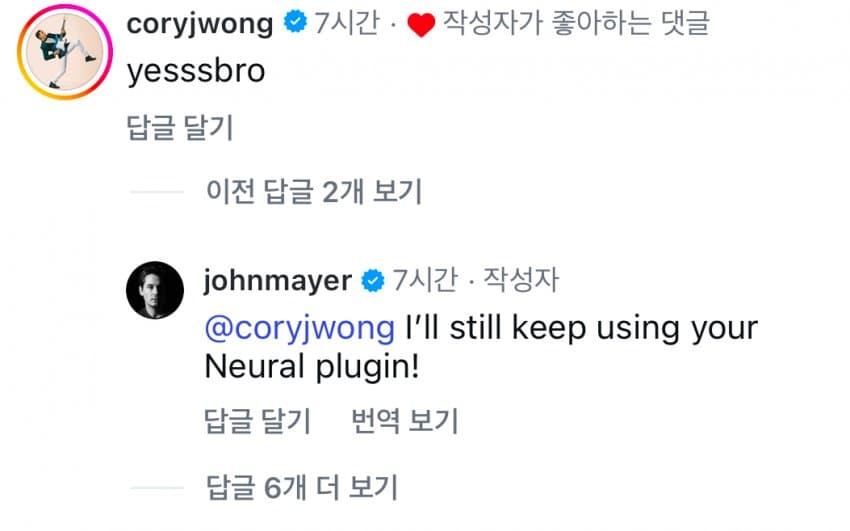Viewport: 850px width, 531px height.
Task: Open the blue @coryjwong mention
Action: (300, 328)
